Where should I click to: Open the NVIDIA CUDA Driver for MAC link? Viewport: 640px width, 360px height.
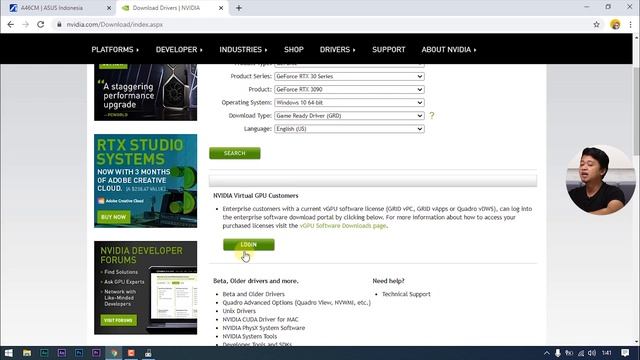[x=260, y=320]
